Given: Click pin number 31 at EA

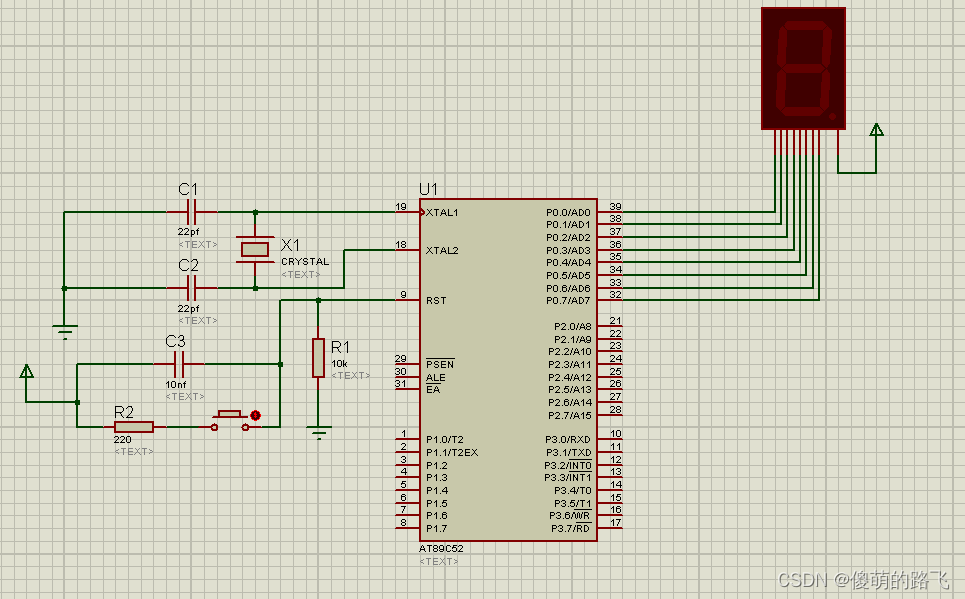Looking at the screenshot, I should [401, 384].
